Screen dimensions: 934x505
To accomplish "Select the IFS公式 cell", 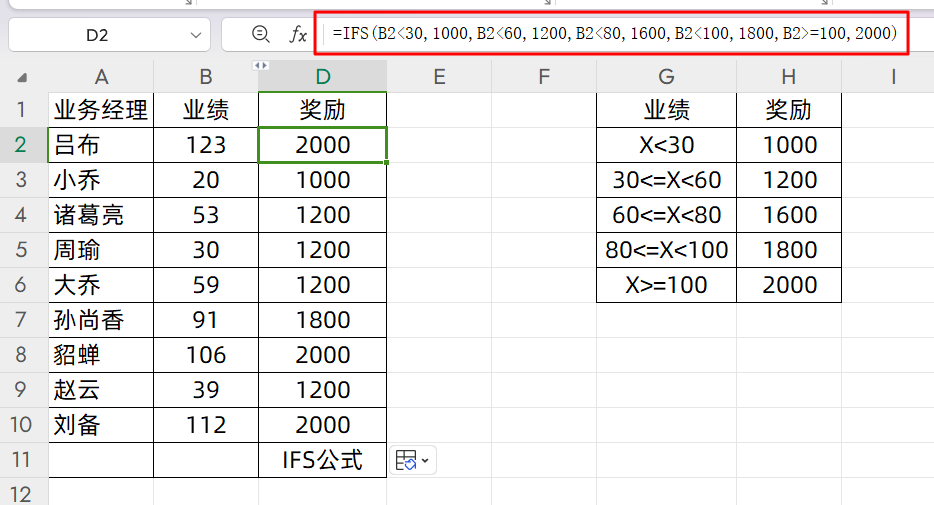I will pyautogui.click(x=322, y=460).
